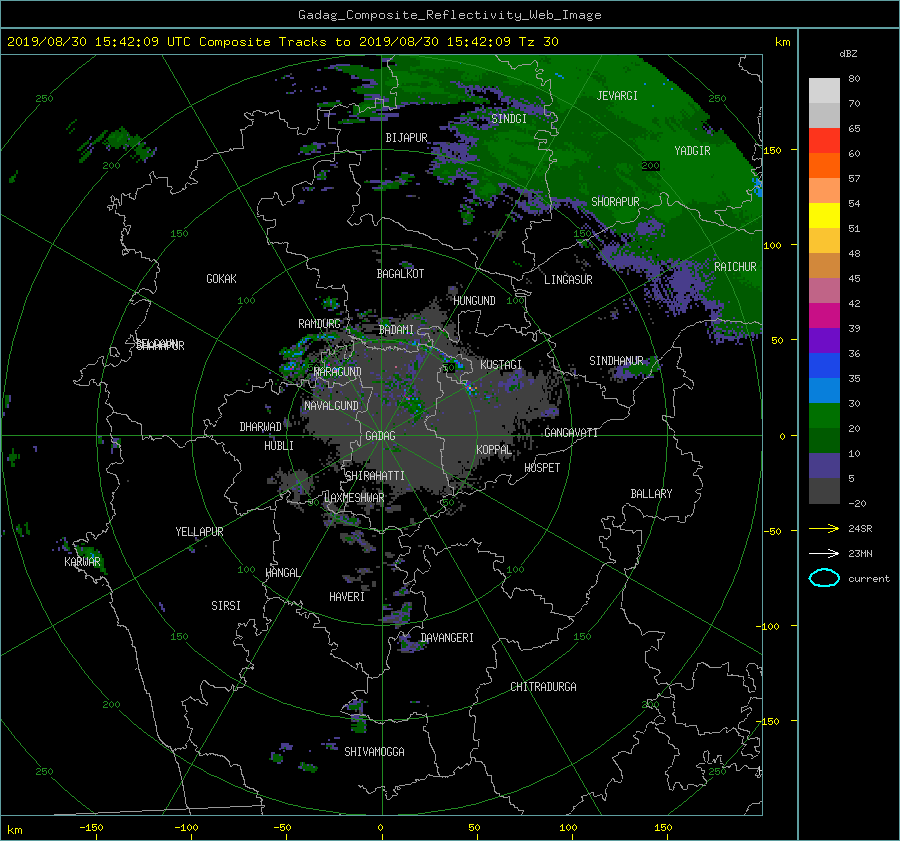This screenshot has width=900, height=841.
Task: Pick the magenta 39-42 dBZ swatch
Action: [x=824, y=315]
